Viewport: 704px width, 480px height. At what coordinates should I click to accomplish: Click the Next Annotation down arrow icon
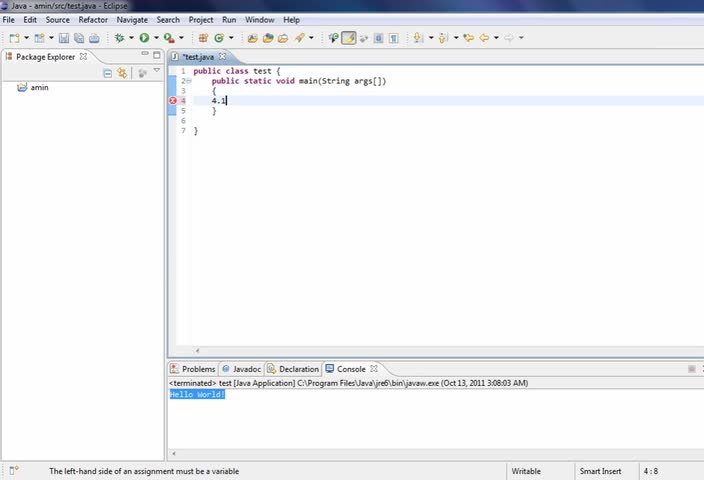click(x=418, y=38)
